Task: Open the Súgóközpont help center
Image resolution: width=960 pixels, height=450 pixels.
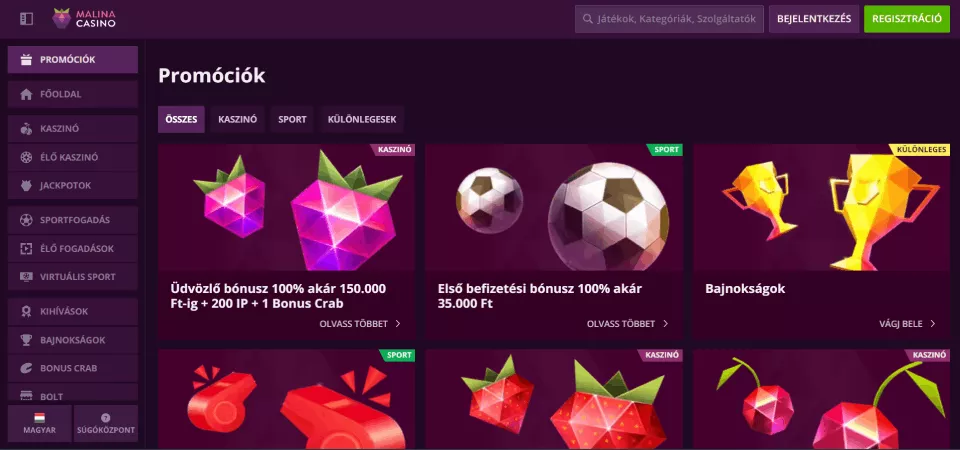Action: [x=106, y=423]
